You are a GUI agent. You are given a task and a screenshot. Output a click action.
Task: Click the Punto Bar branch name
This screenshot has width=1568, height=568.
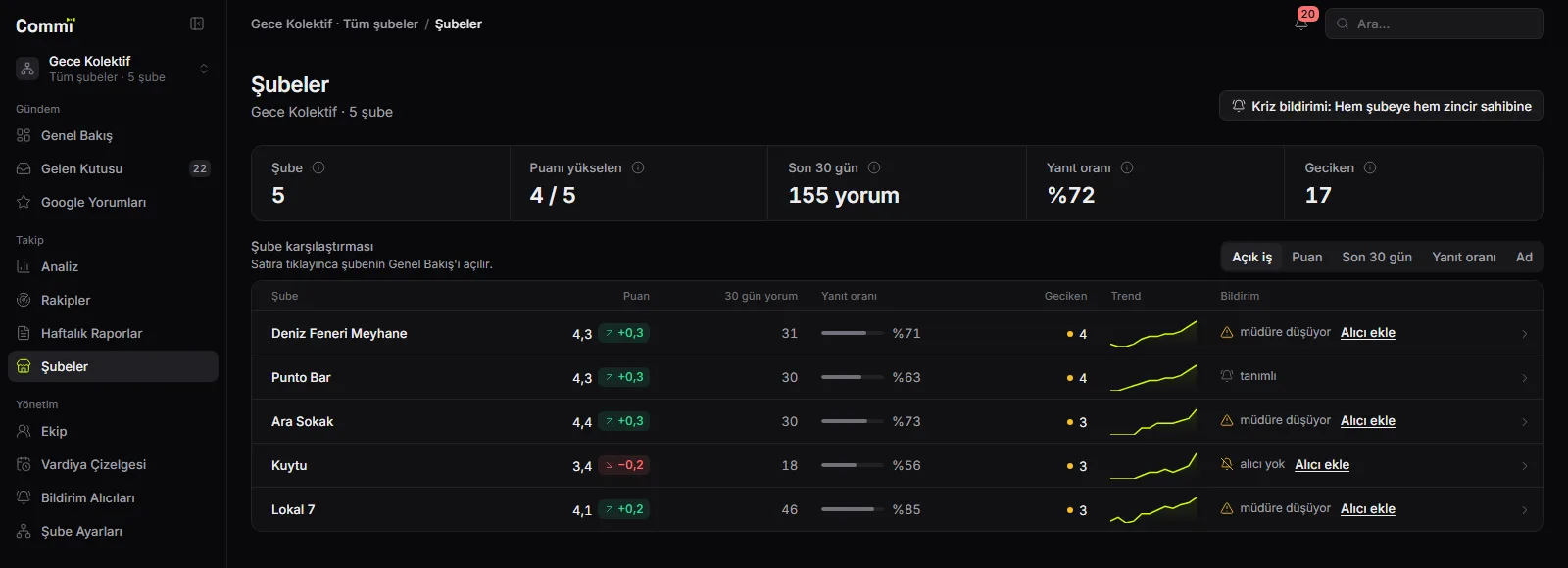[301, 377]
